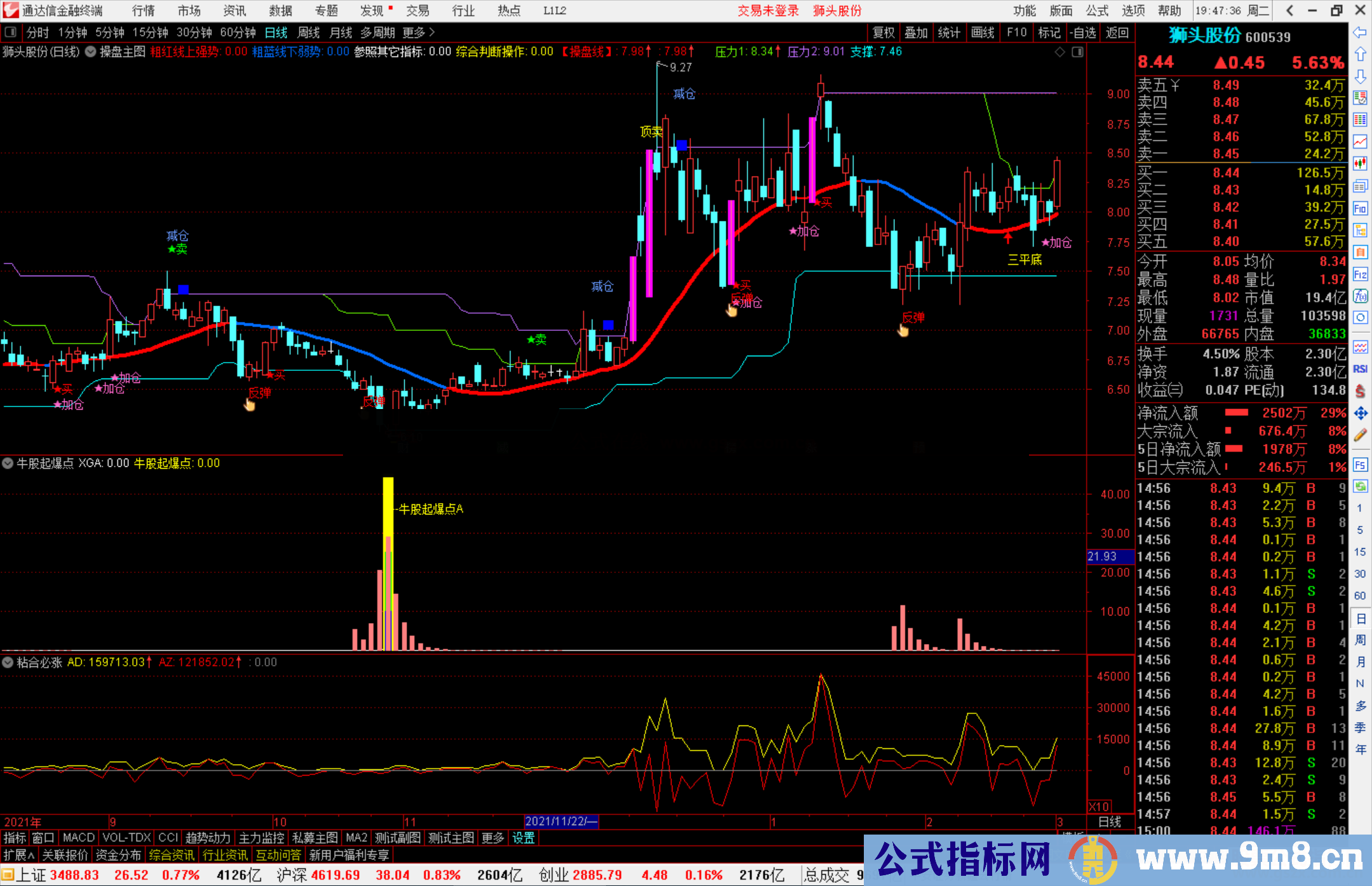Toggle the 粘合必涨 indicator circle button
The image size is (1372, 886).
[8, 662]
